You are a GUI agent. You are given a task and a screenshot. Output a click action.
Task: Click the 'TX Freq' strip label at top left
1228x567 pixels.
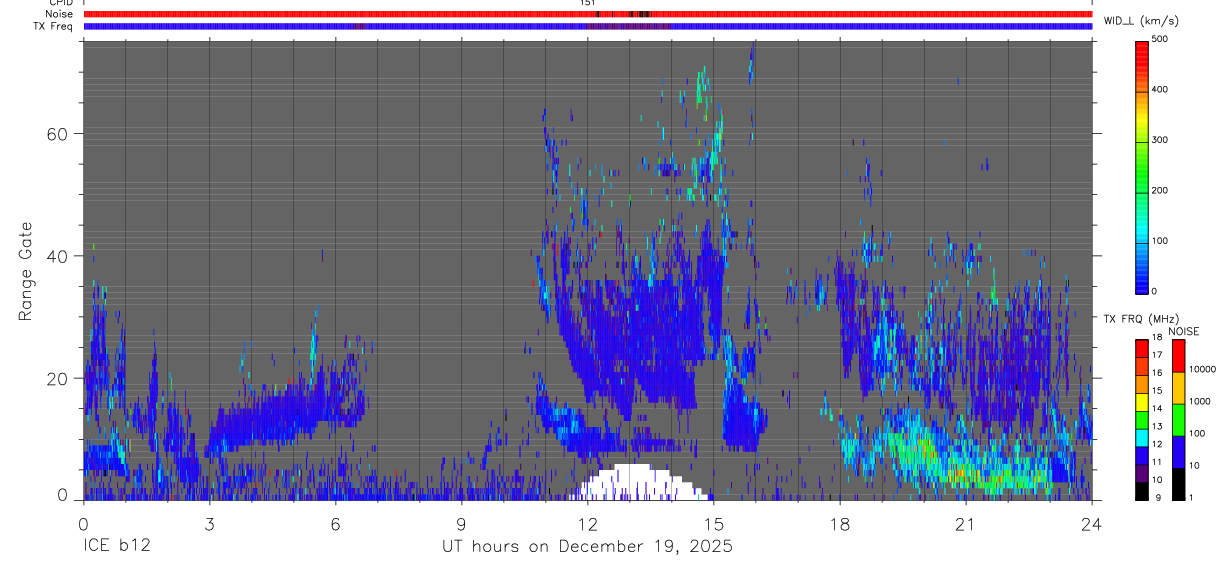(54, 26)
